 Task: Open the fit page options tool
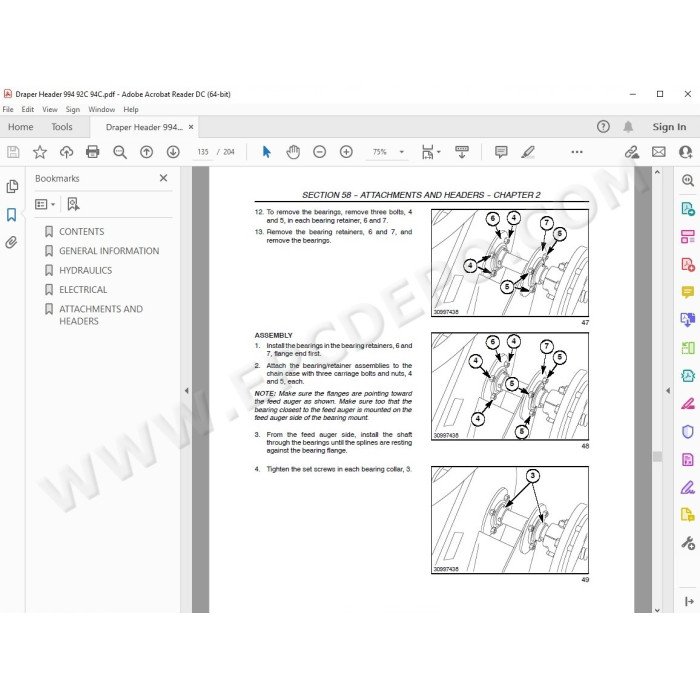(x=427, y=152)
